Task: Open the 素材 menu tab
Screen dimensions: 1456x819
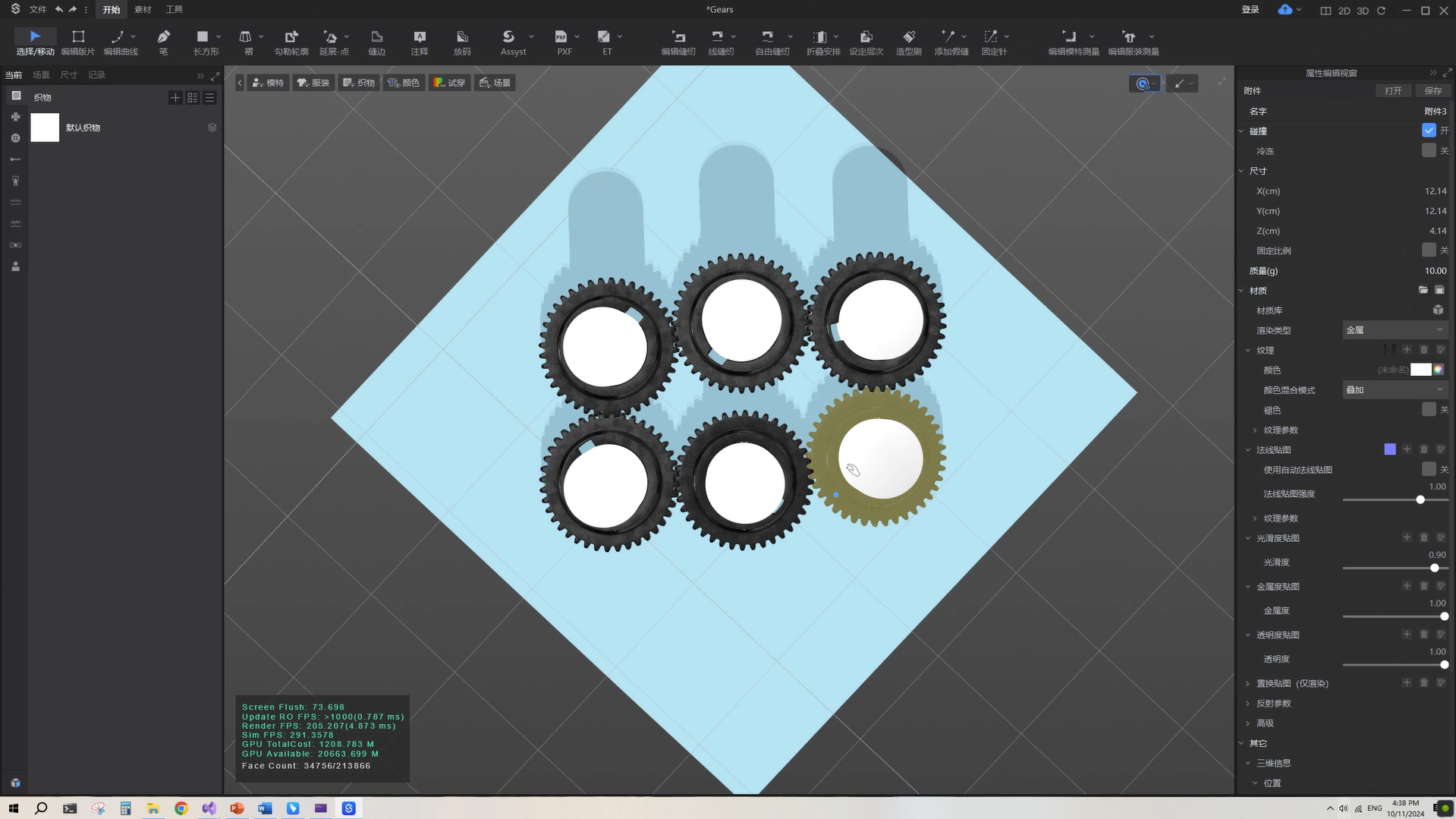Action: pos(143,10)
